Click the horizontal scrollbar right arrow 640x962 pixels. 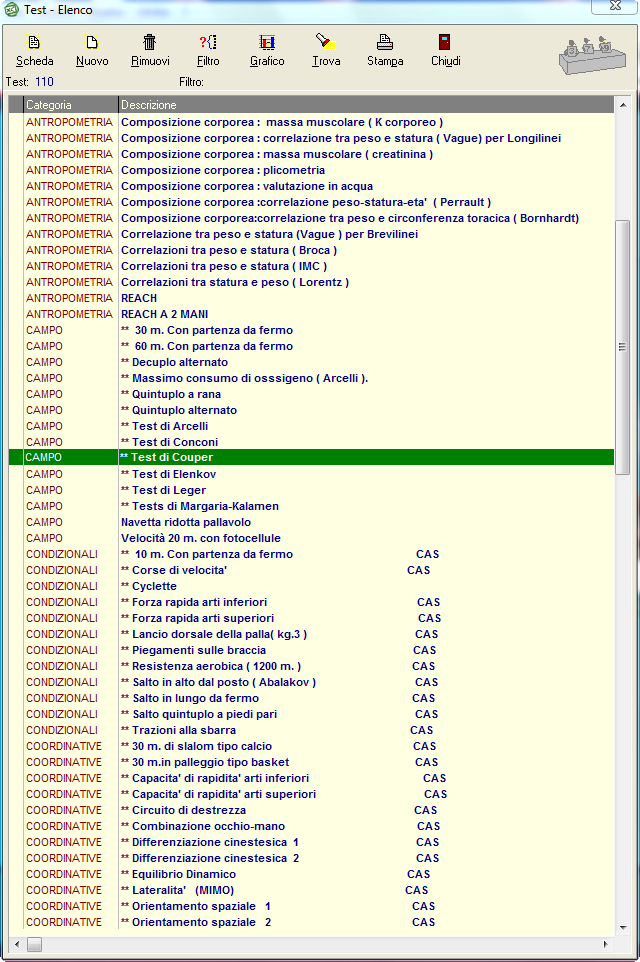pos(606,944)
